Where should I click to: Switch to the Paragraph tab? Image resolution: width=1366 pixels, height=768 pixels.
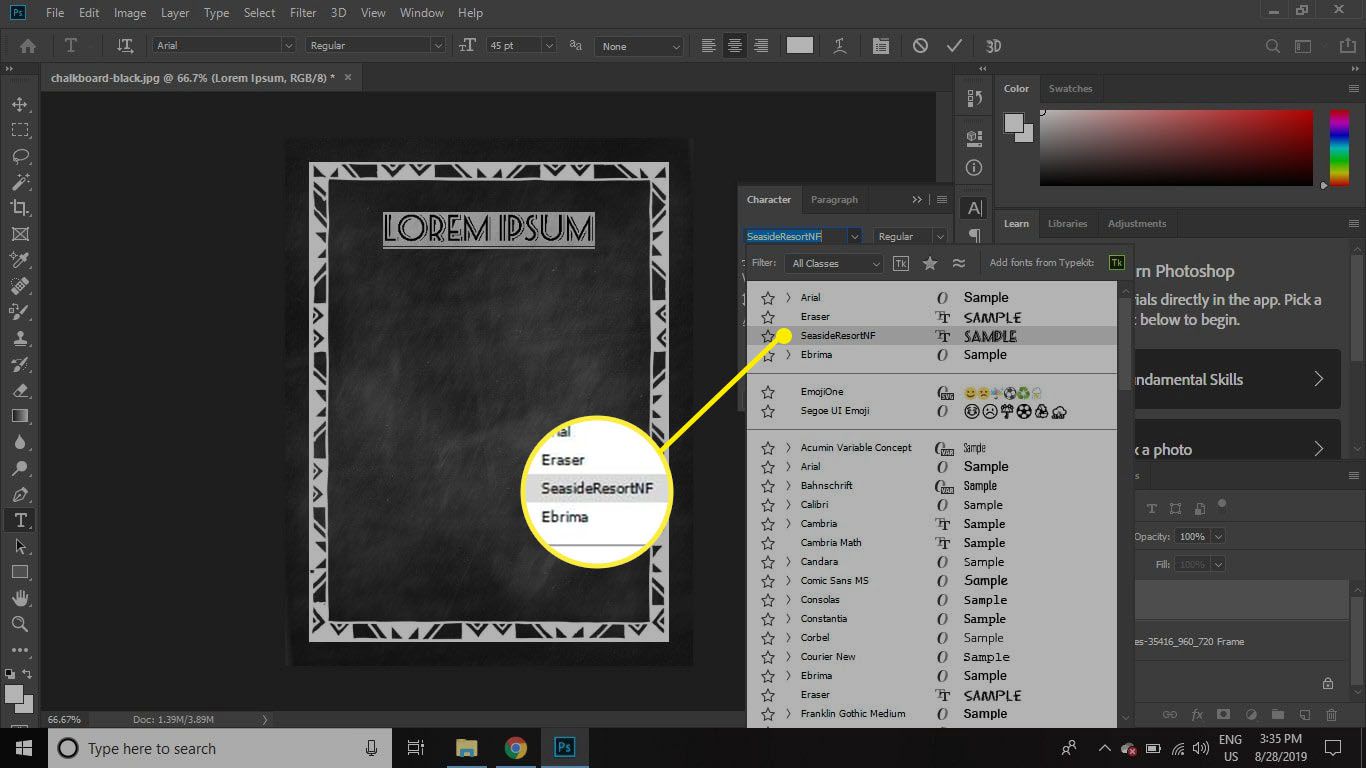(834, 199)
